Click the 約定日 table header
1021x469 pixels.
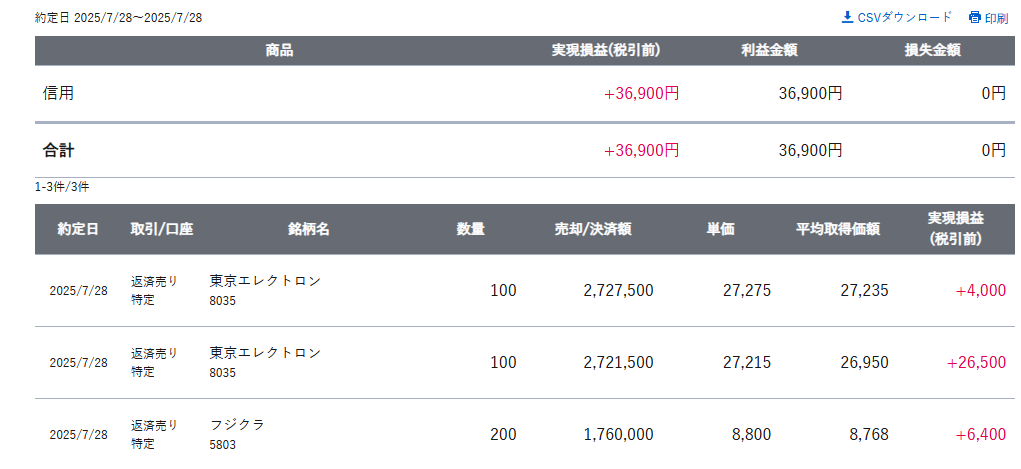78,229
